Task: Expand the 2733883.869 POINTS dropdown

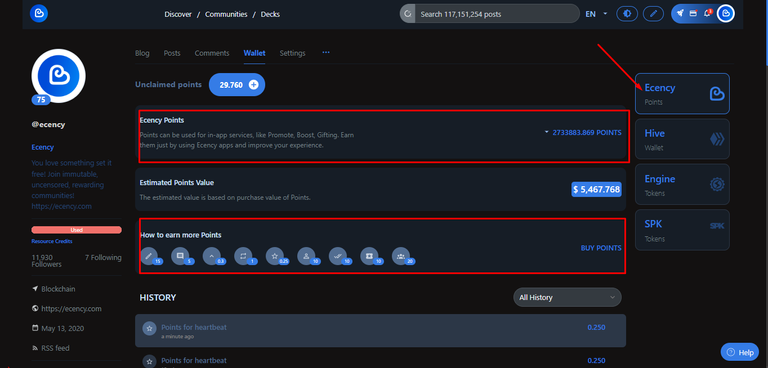Action: (x=582, y=132)
